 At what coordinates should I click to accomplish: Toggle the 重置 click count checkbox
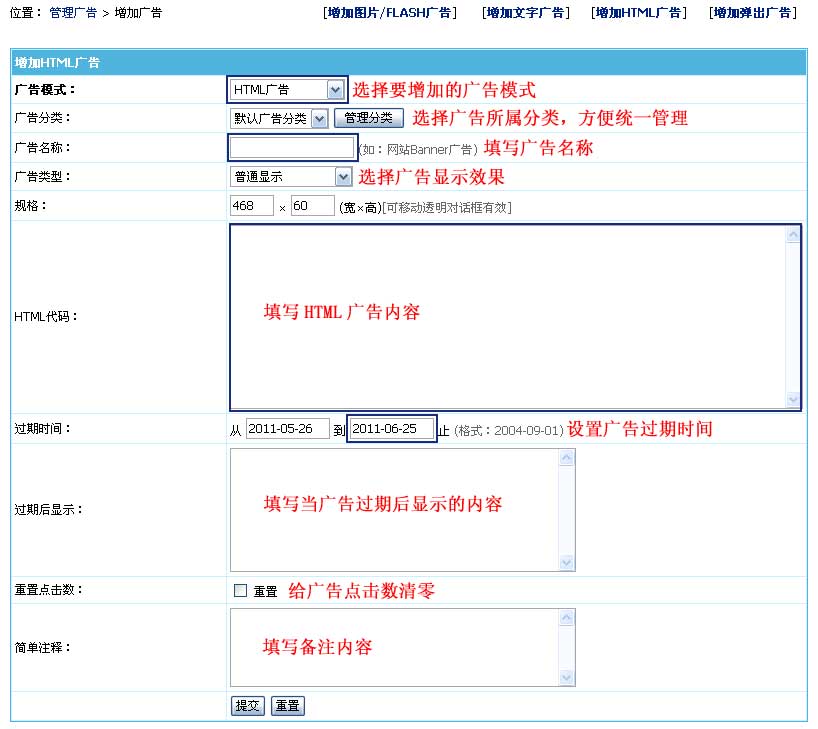tap(240, 591)
